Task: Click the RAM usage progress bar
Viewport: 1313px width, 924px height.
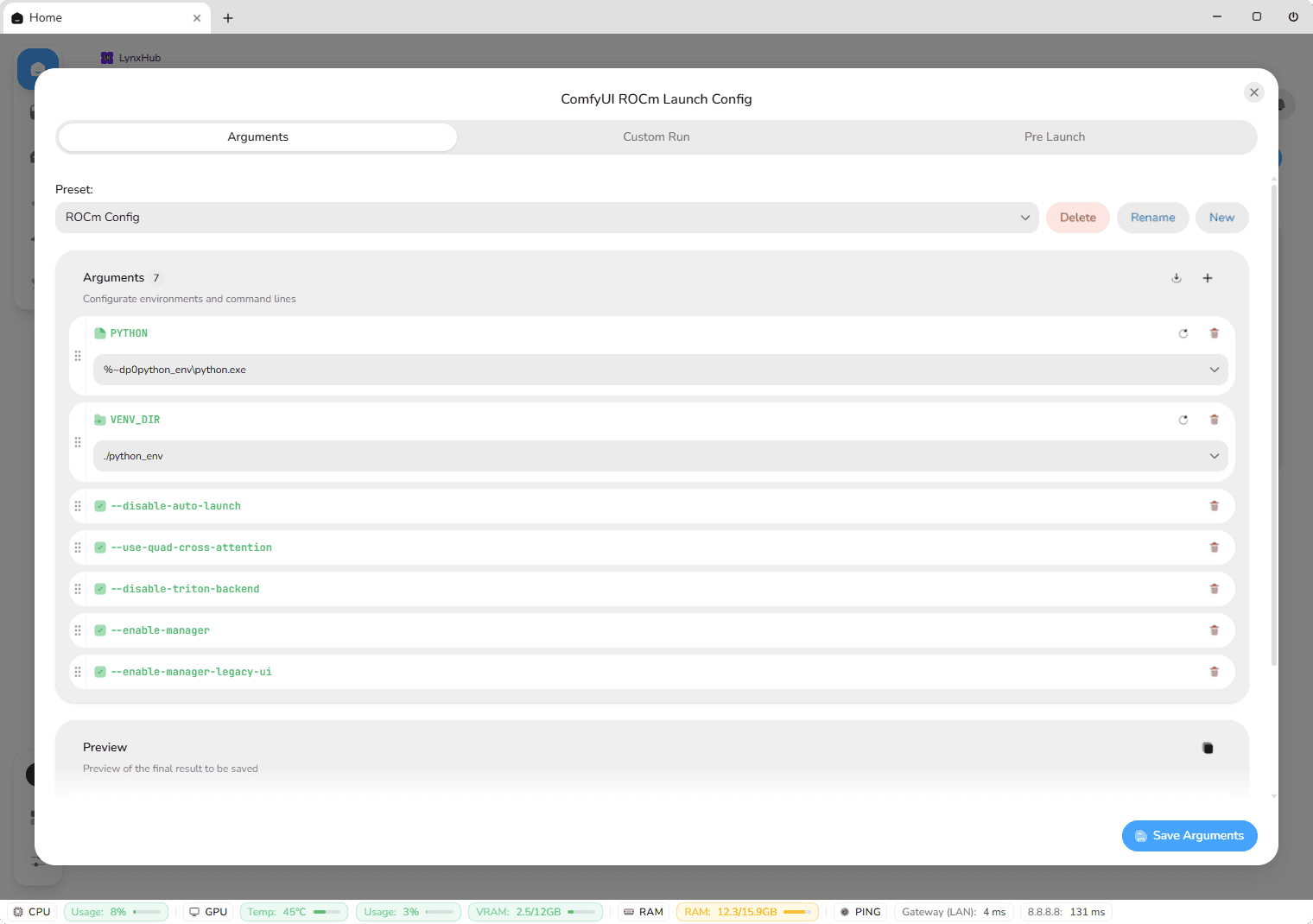Action: 797,912
